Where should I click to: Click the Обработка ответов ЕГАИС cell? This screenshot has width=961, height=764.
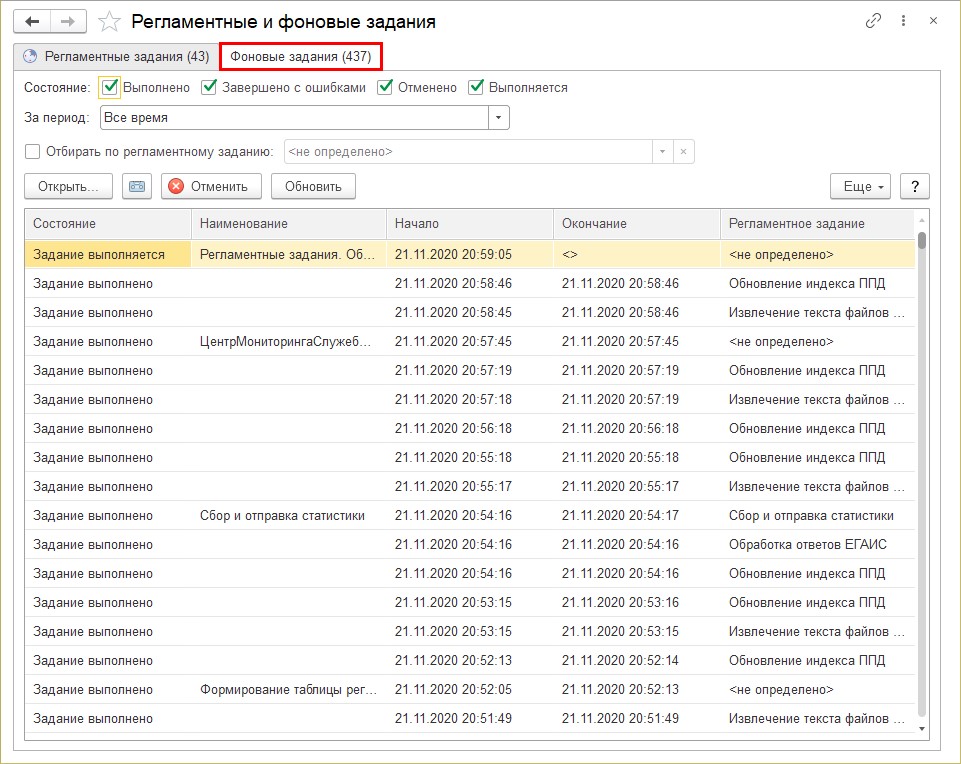(x=818, y=544)
